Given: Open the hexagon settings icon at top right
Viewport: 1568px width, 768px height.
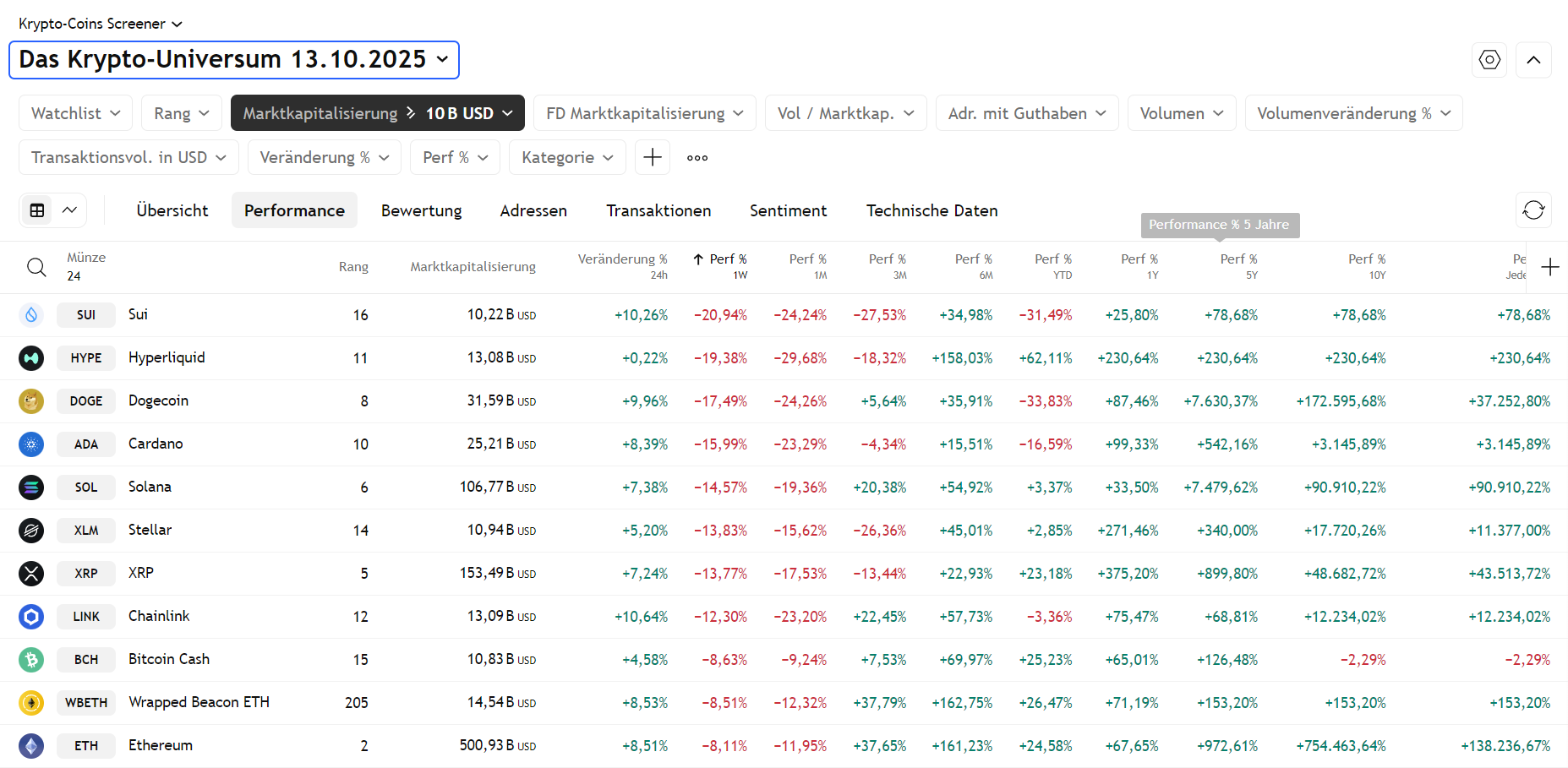Looking at the screenshot, I should pos(1489,60).
